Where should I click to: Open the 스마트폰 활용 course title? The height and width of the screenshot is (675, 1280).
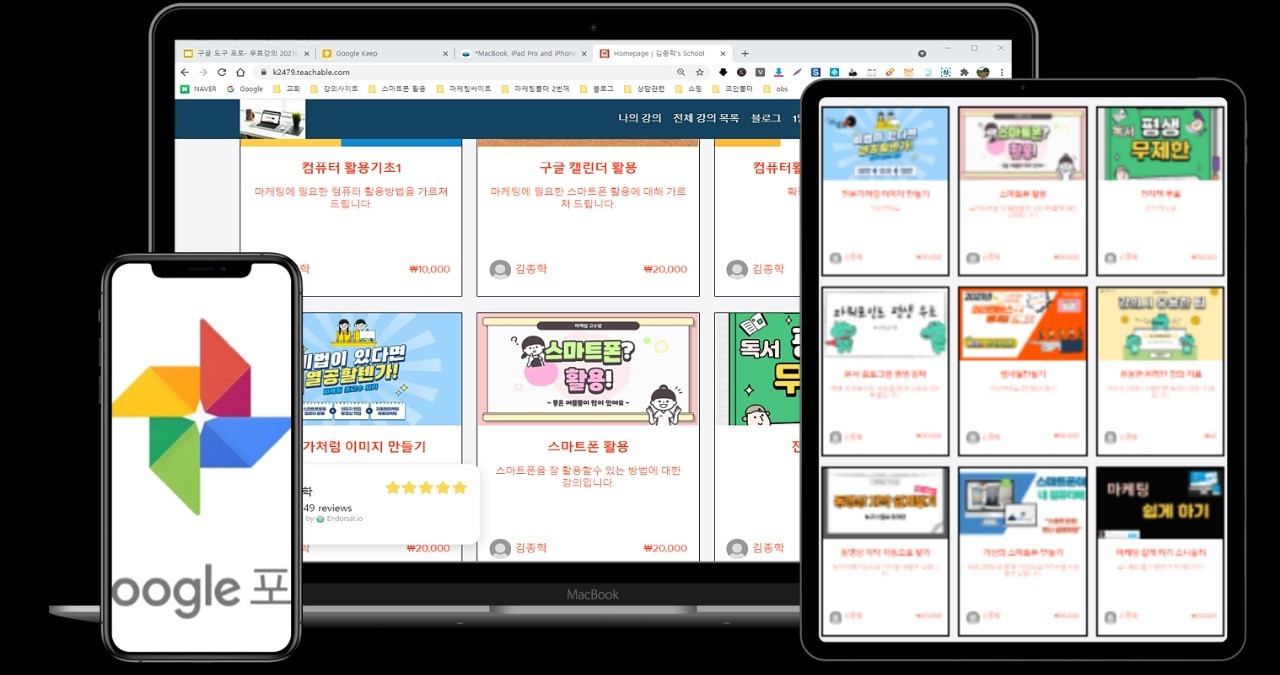click(x=588, y=446)
